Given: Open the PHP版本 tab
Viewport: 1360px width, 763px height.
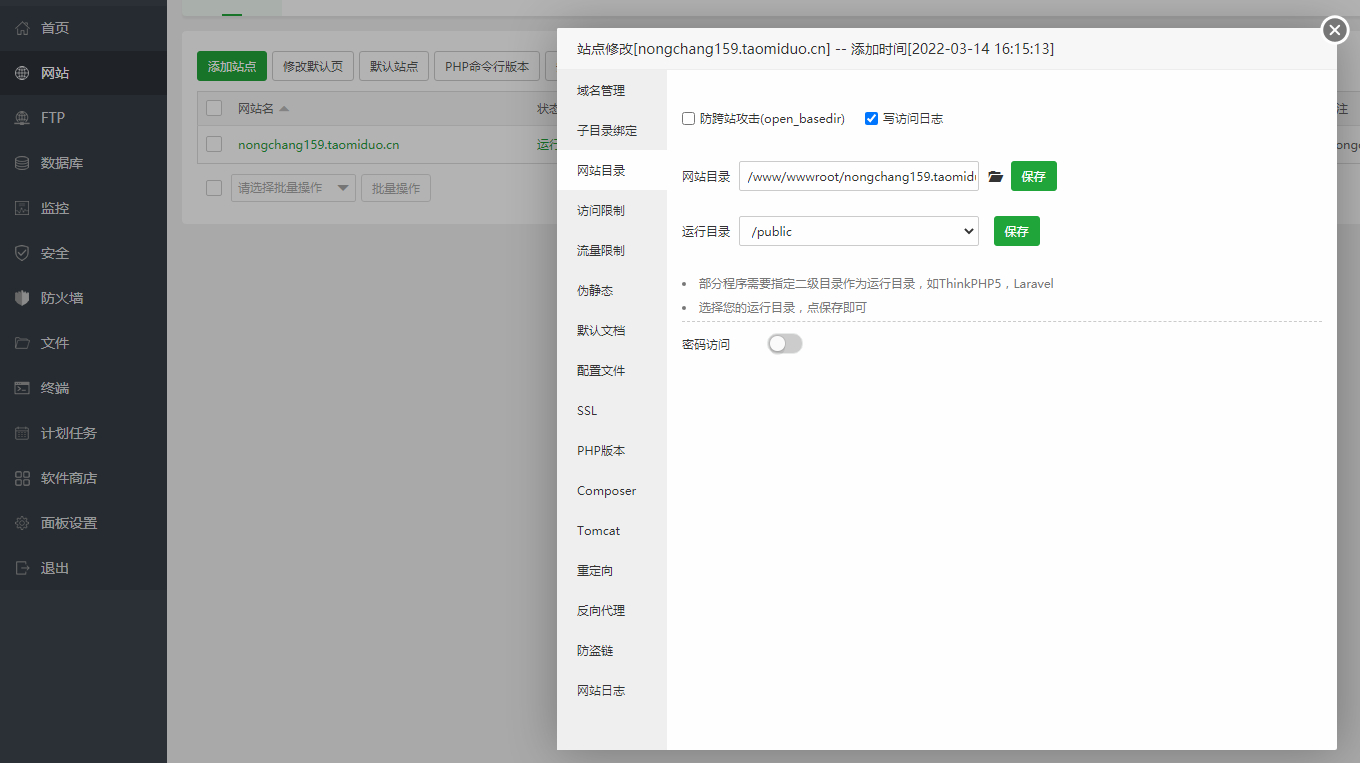Looking at the screenshot, I should click(601, 451).
